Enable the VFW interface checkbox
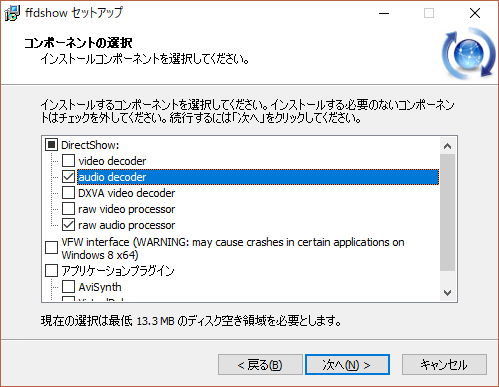This screenshot has height=387, width=499. tap(51, 248)
